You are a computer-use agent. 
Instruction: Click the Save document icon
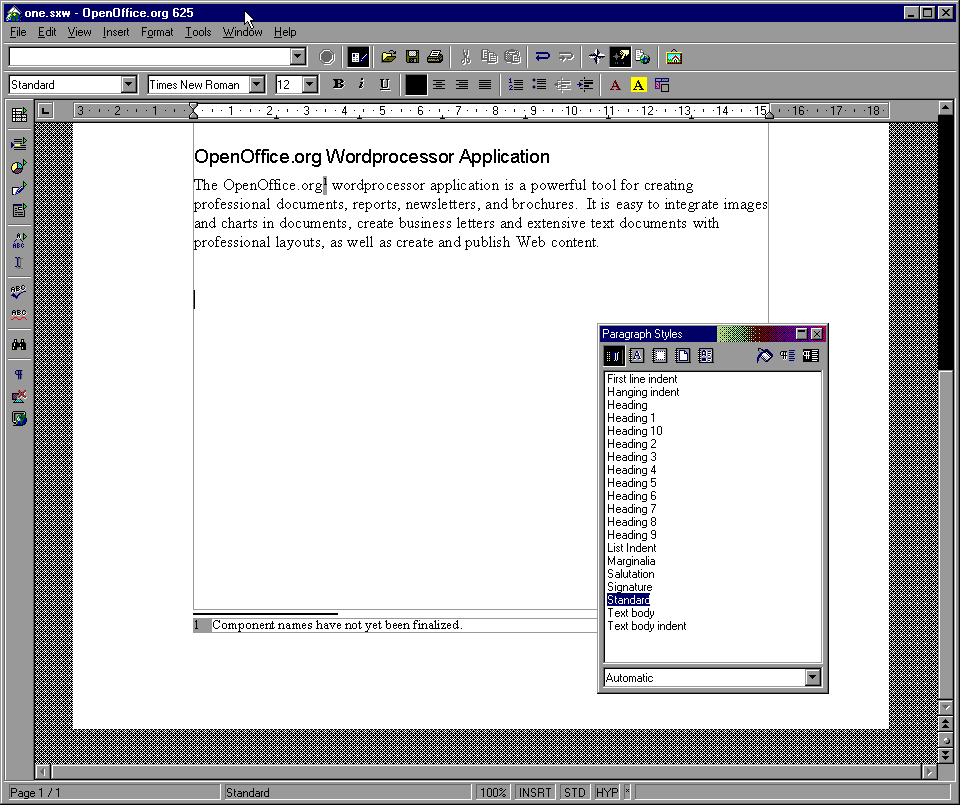pyautogui.click(x=412, y=57)
